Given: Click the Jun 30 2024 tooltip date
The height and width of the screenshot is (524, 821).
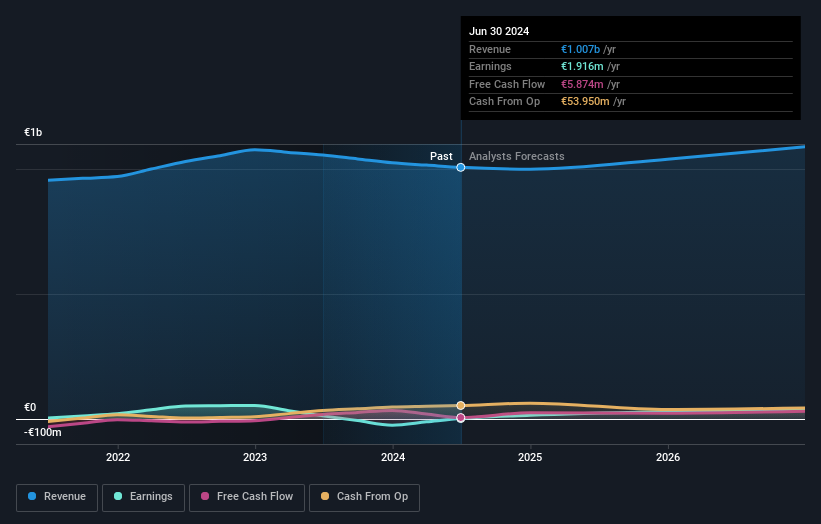Looking at the screenshot, I should tap(499, 31).
